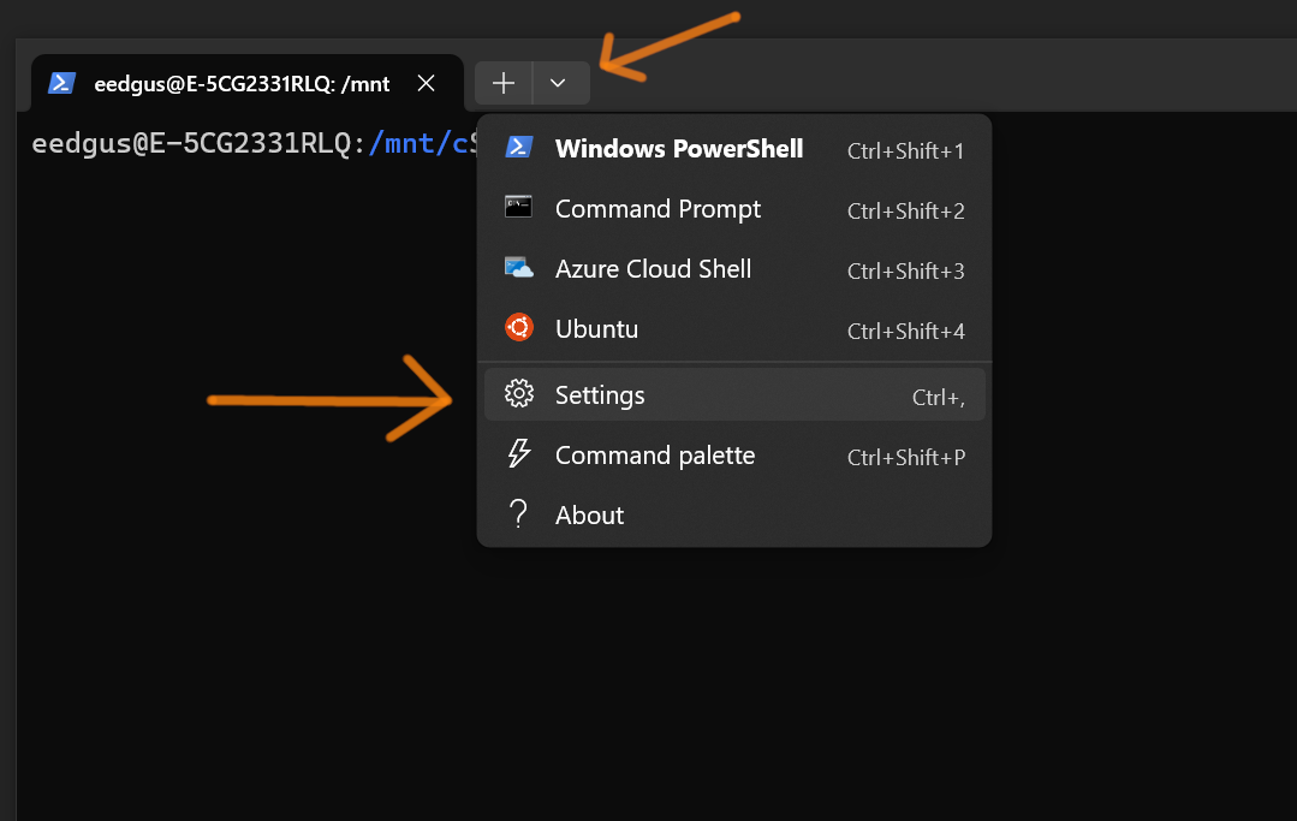Click the Command Prompt icon

click(x=518, y=207)
